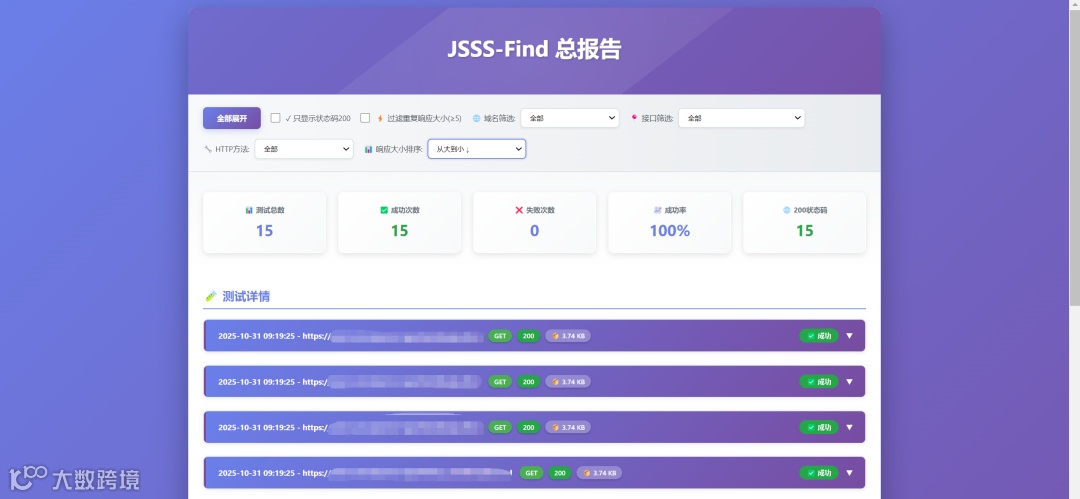Click the bar chart icon beside 响应大小排序
Image resolution: width=1080 pixels, height=499 pixels.
(x=368, y=149)
